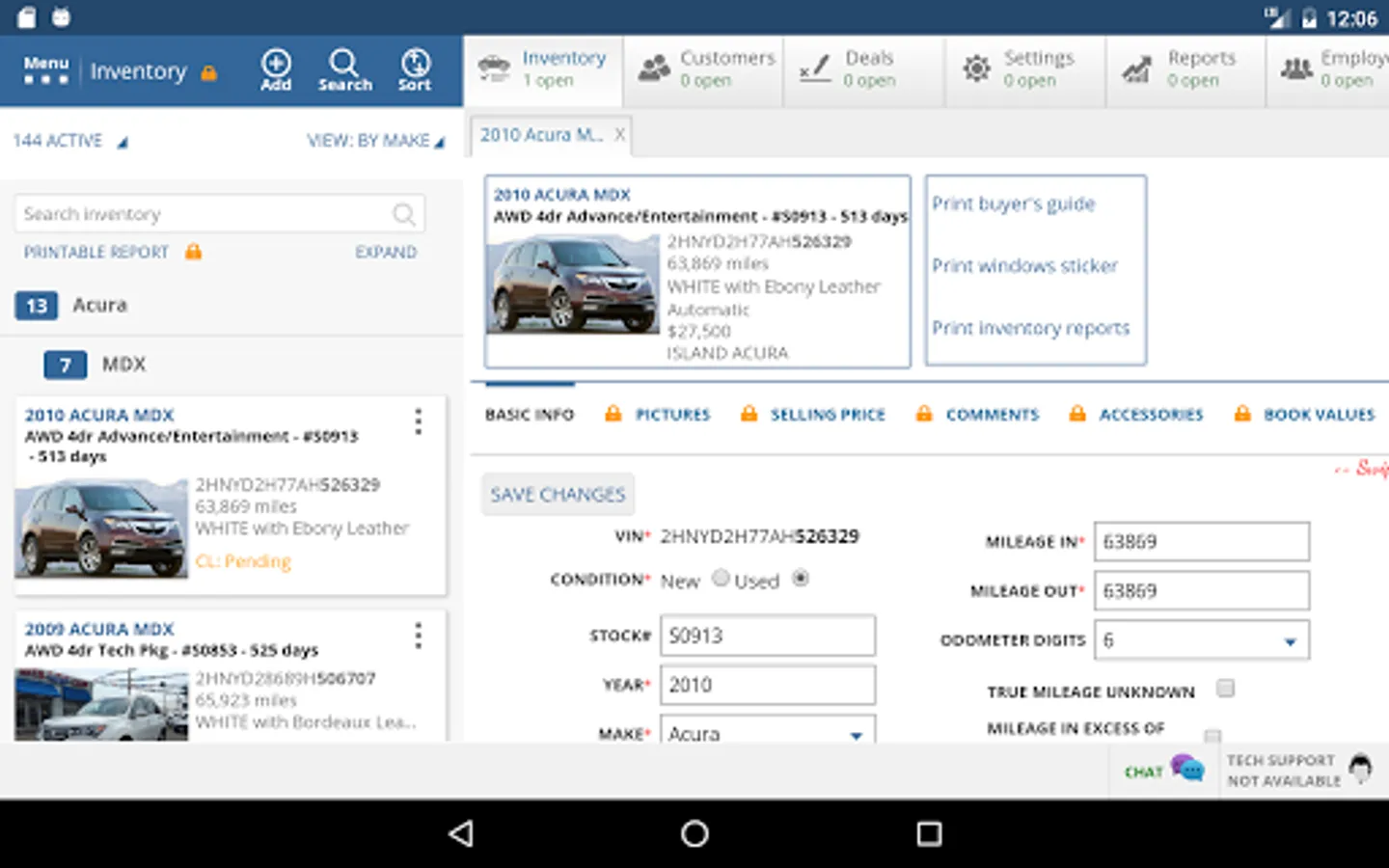Click the VIN value in Basic Info form

coord(759,536)
